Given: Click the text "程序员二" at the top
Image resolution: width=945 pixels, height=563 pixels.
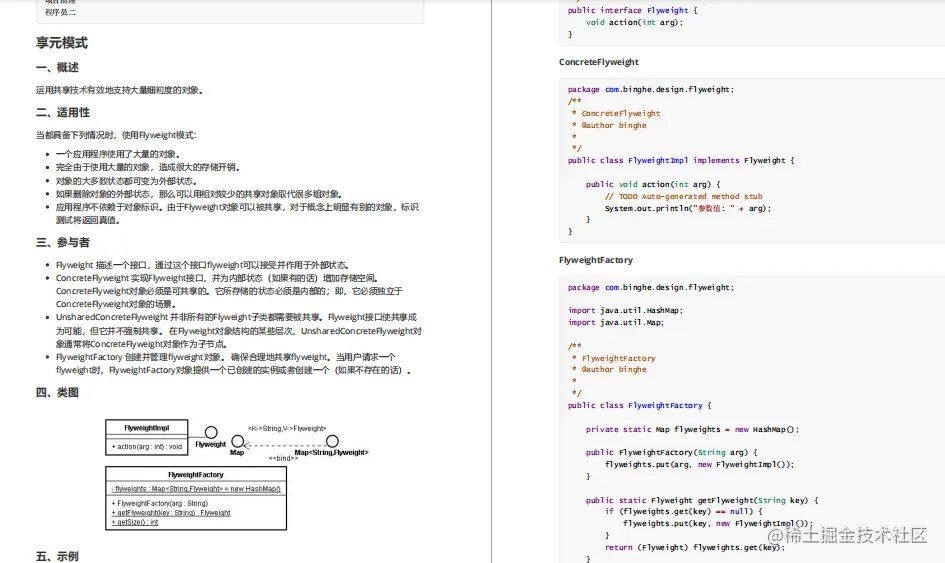Looking at the screenshot, I should click(60, 12).
